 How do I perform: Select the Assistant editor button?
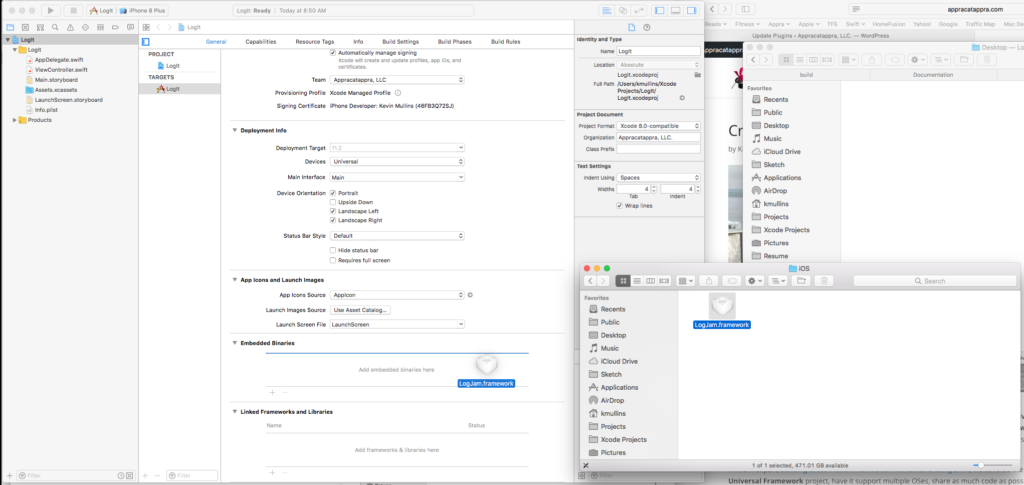coord(623,10)
